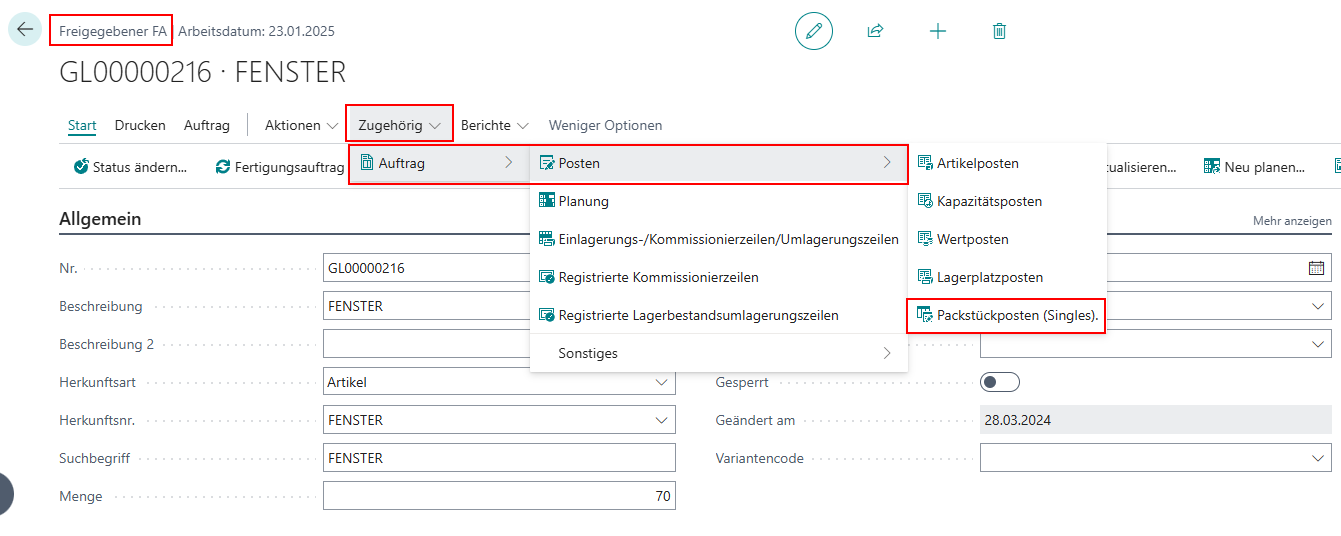Viewport: 1341px width, 536px height.
Task: Click Neu planen action
Action: [x=1254, y=167]
